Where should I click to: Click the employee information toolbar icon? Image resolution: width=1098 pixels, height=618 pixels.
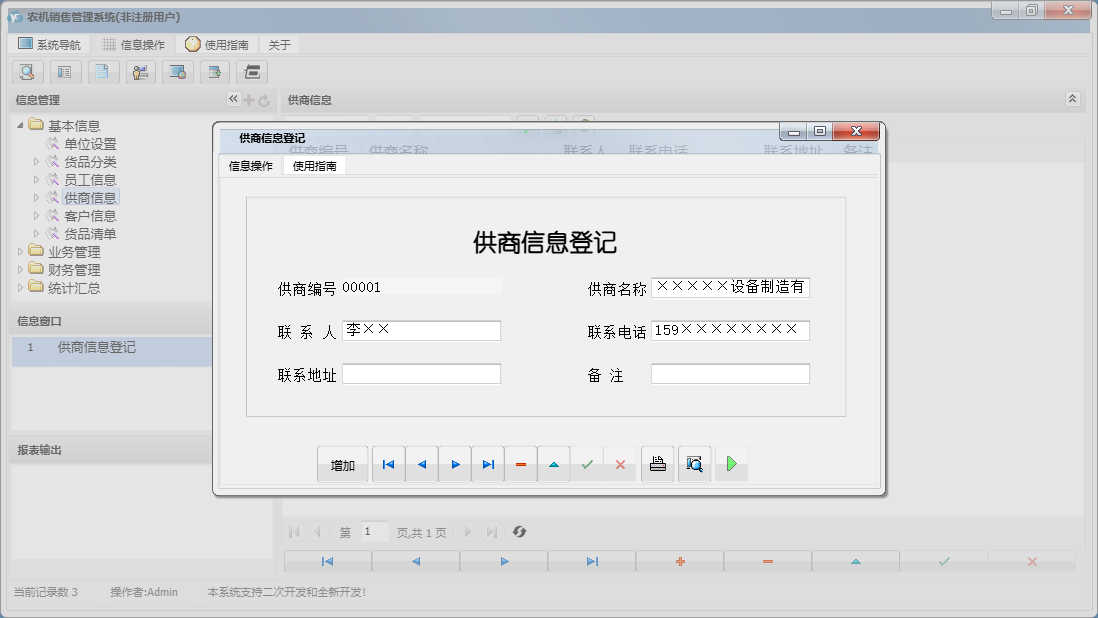pos(141,72)
